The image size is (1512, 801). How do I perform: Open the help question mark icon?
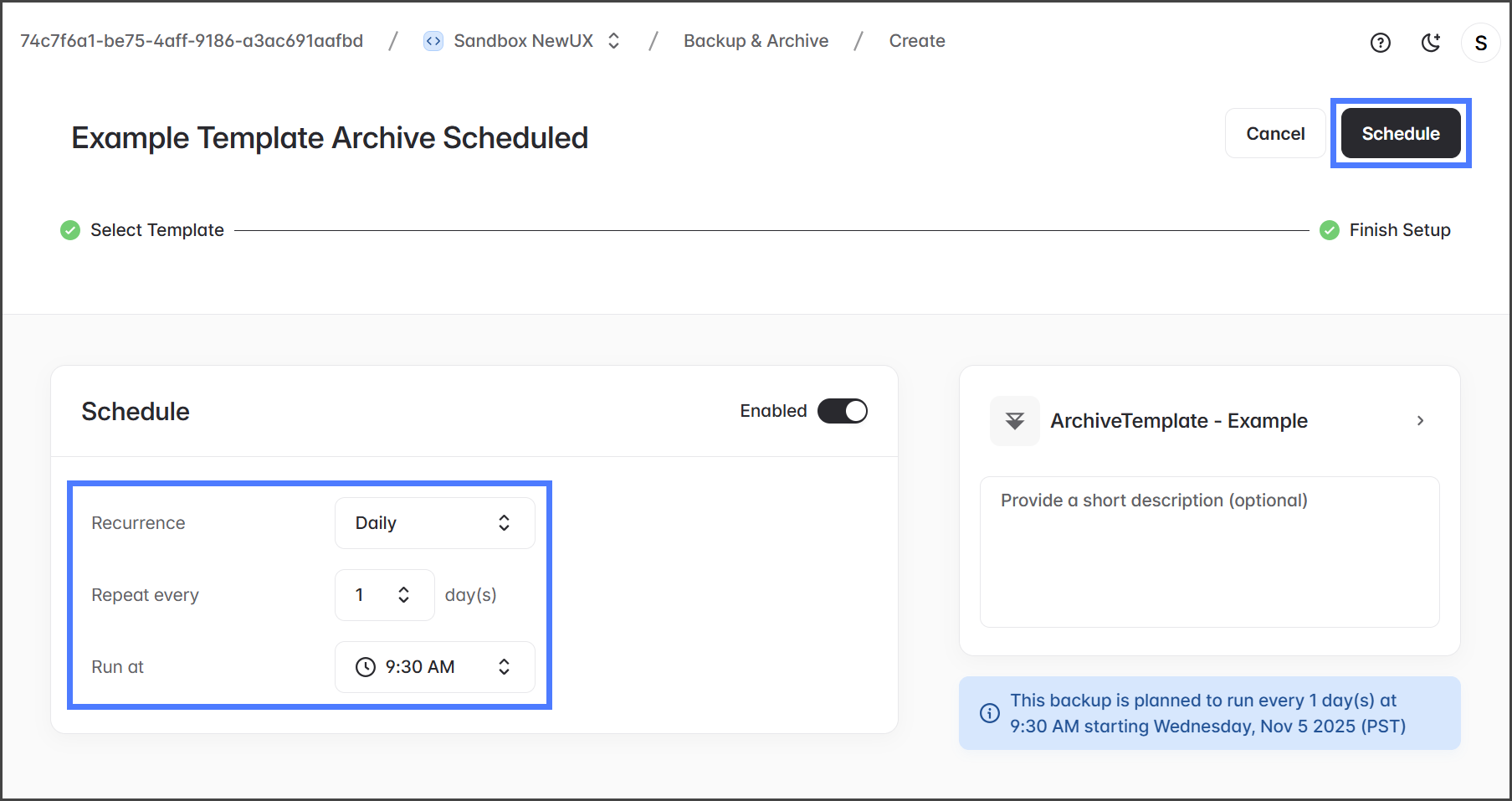(1380, 43)
